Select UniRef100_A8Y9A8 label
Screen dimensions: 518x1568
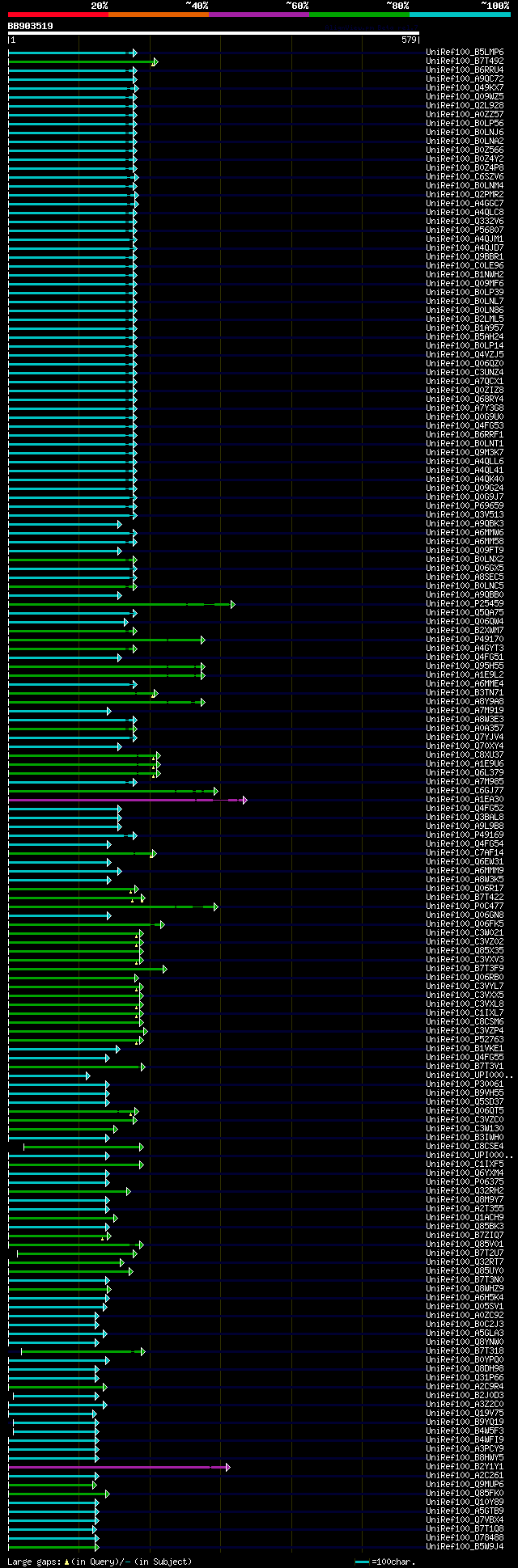[x=465, y=702]
